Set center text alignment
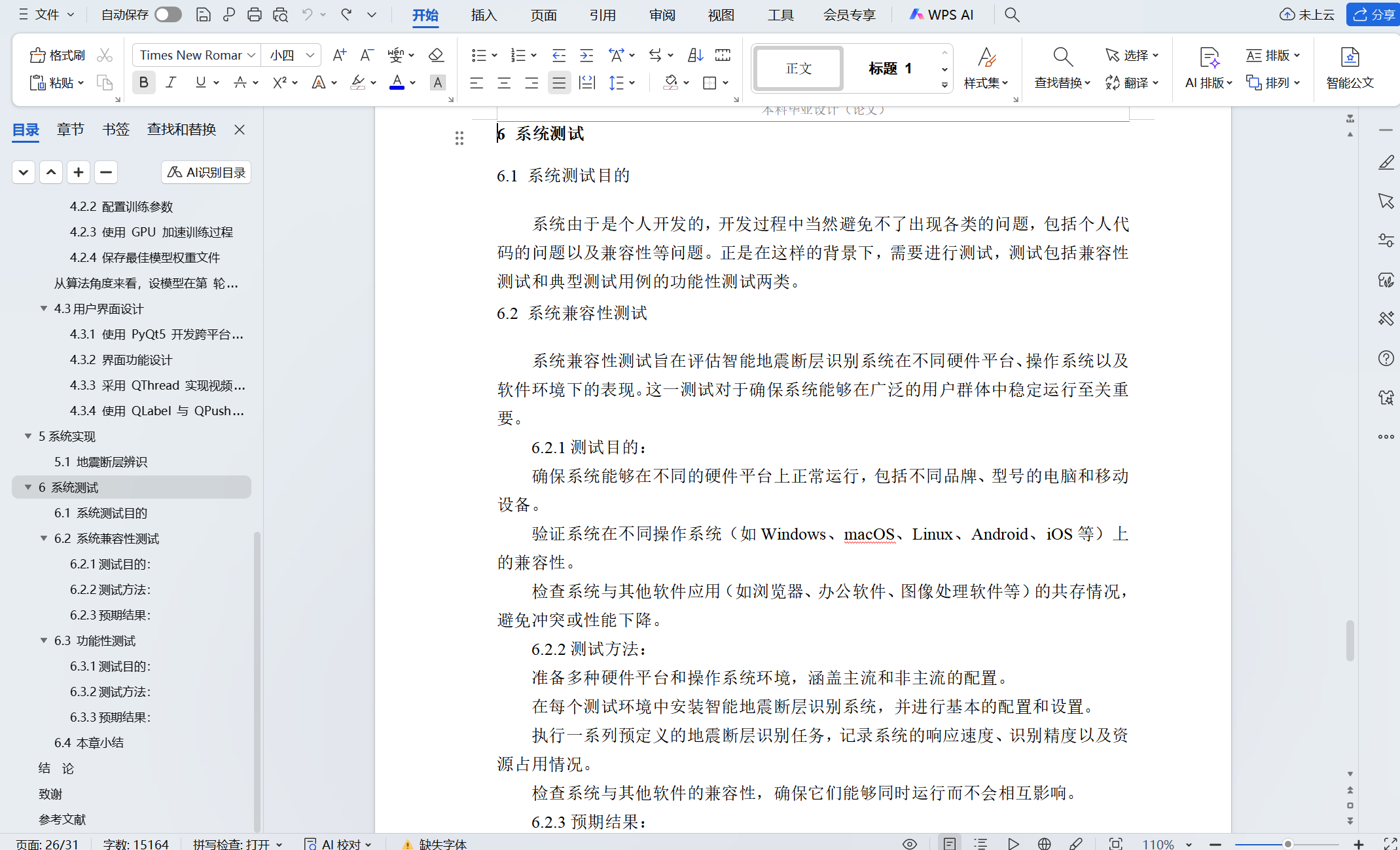 coord(504,83)
